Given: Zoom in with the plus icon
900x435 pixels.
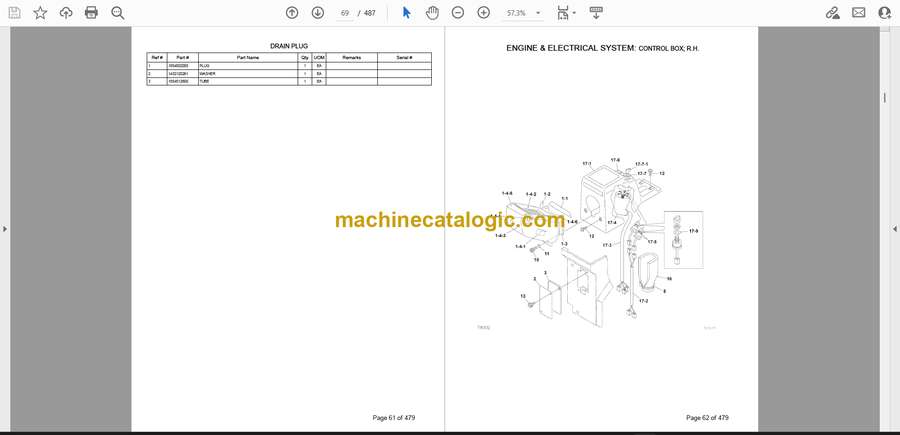Looking at the screenshot, I should [484, 13].
